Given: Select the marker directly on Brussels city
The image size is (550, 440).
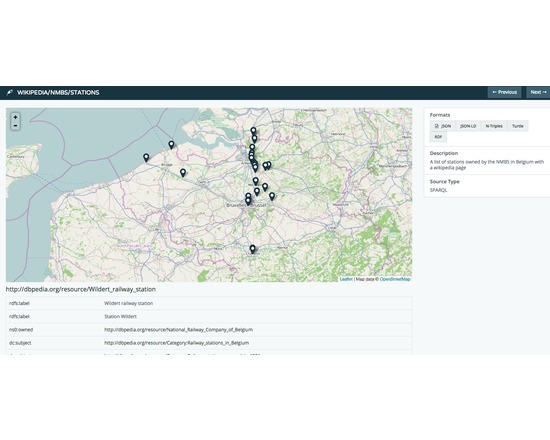Looking at the screenshot, I should [x=248, y=201].
